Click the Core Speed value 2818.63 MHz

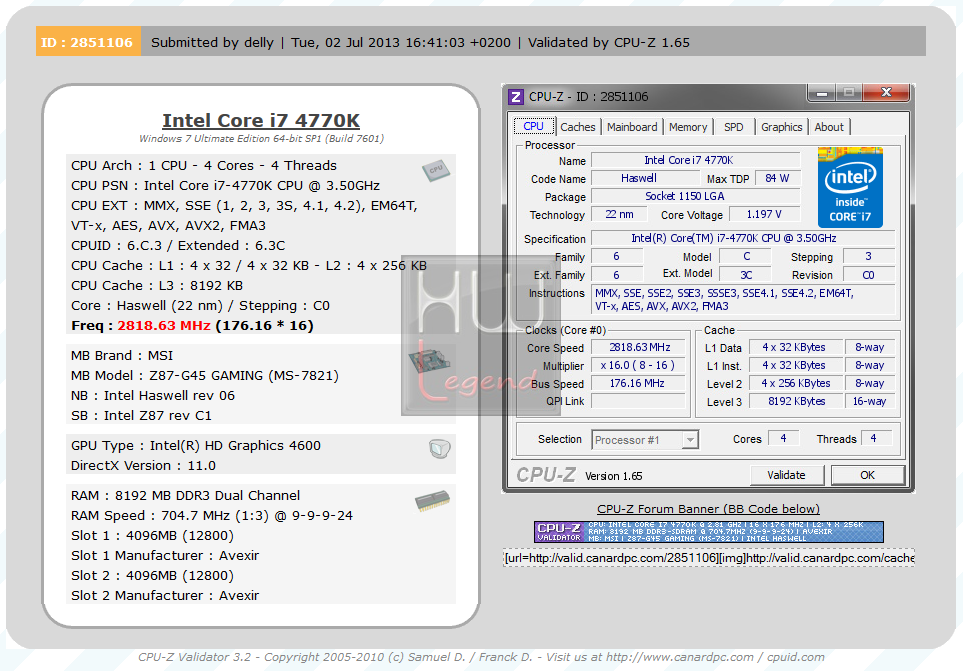[639, 347]
